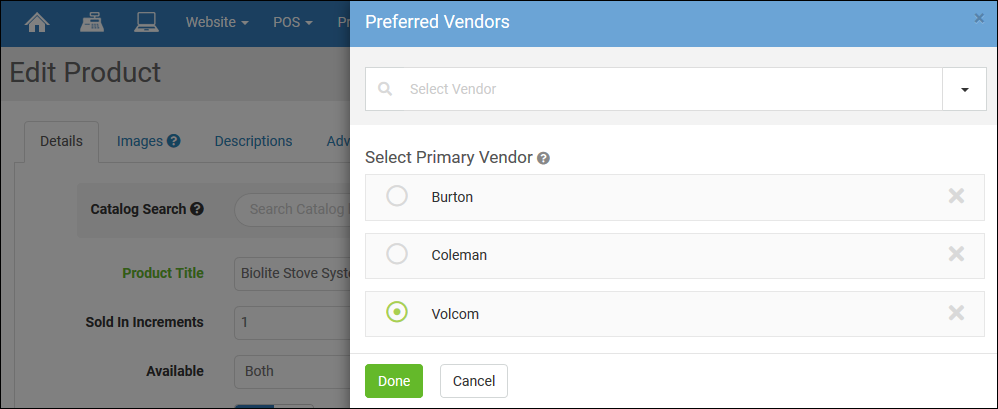This screenshot has height=409, width=998.
Task: Click help icon beside Select Primary Vendor
Action: click(x=544, y=158)
